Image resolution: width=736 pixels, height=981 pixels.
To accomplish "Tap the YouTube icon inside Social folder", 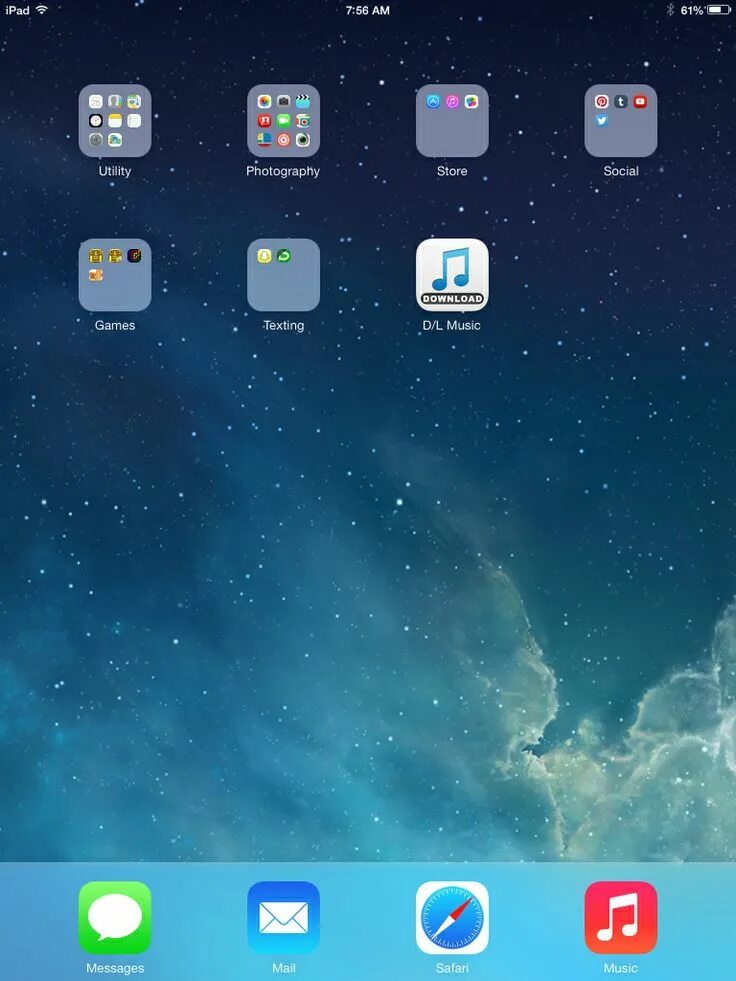I will pos(640,101).
